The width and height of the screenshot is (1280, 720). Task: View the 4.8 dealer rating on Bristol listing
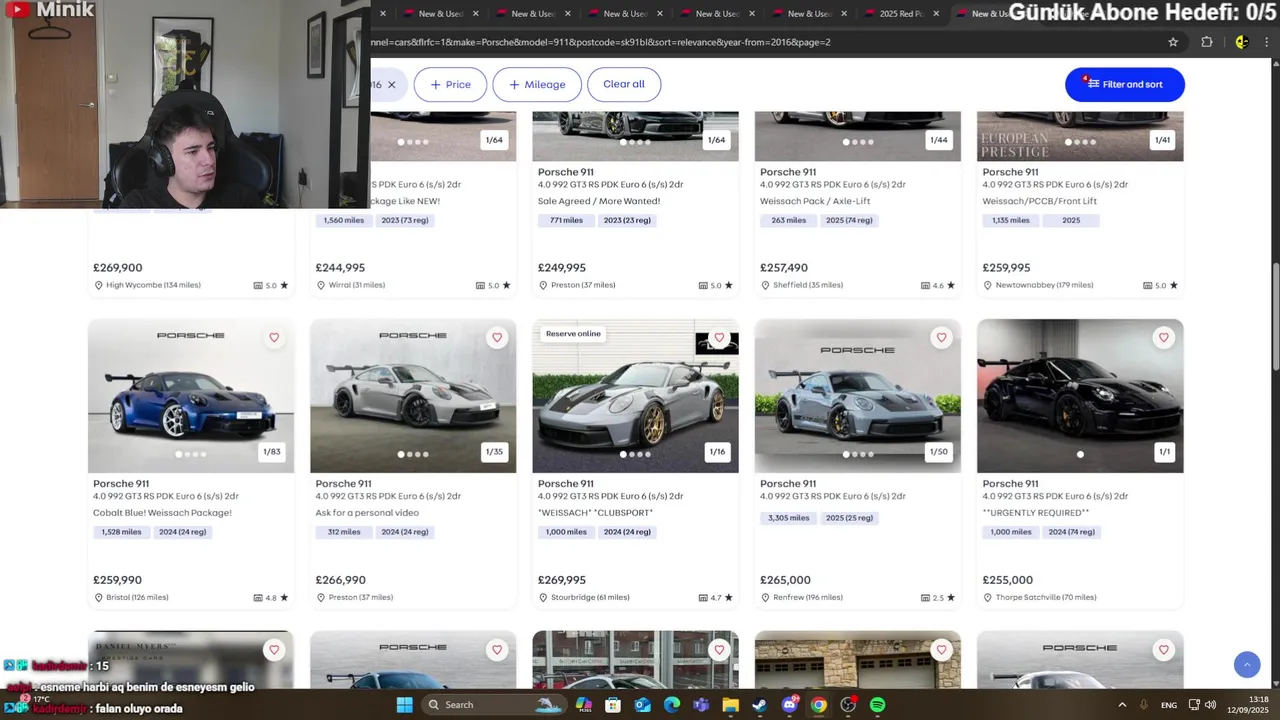click(271, 598)
